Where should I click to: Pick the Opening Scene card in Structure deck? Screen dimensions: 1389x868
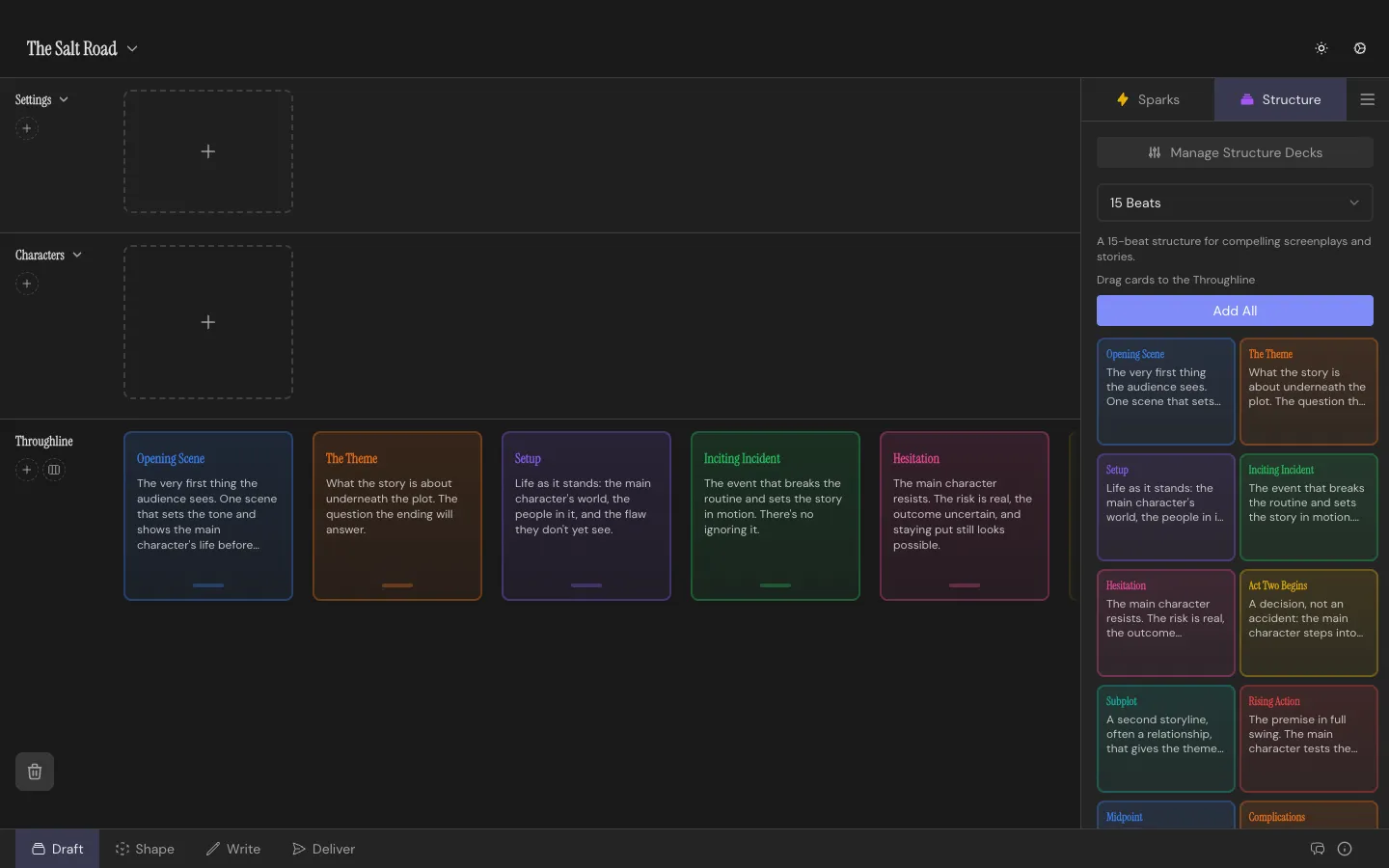pyautogui.click(x=1166, y=392)
